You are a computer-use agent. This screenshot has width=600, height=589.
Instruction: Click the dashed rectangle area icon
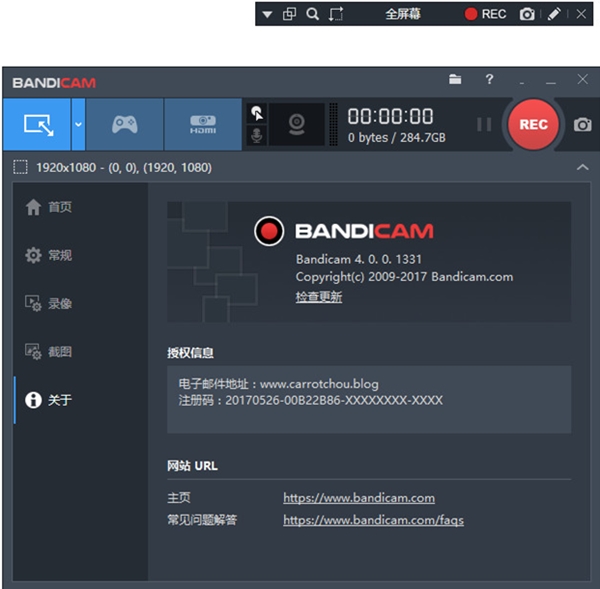(x=20, y=167)
